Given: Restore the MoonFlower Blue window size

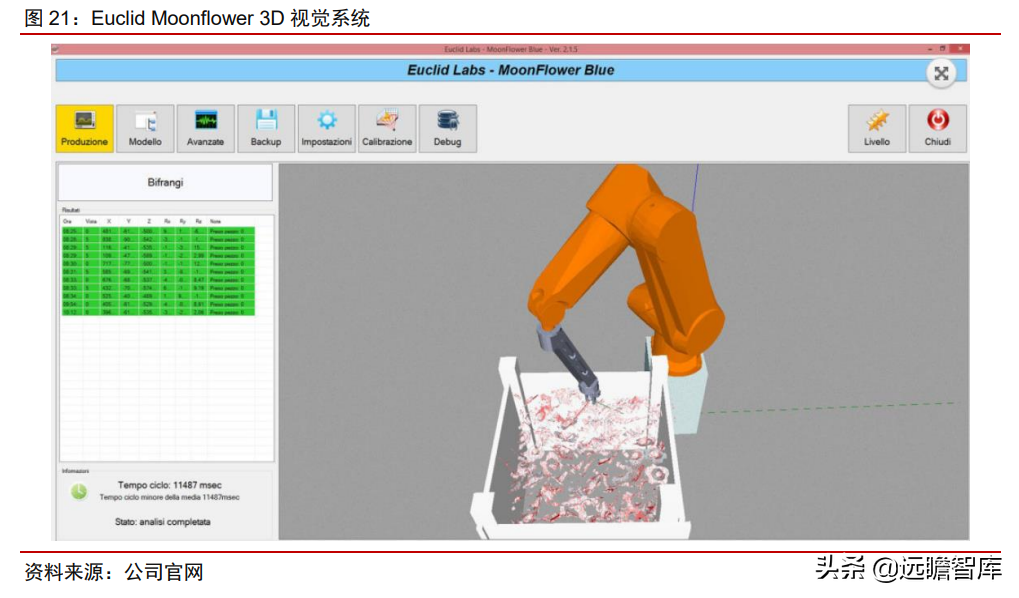Looking at the screenshot, I should (x=942, y=49).
